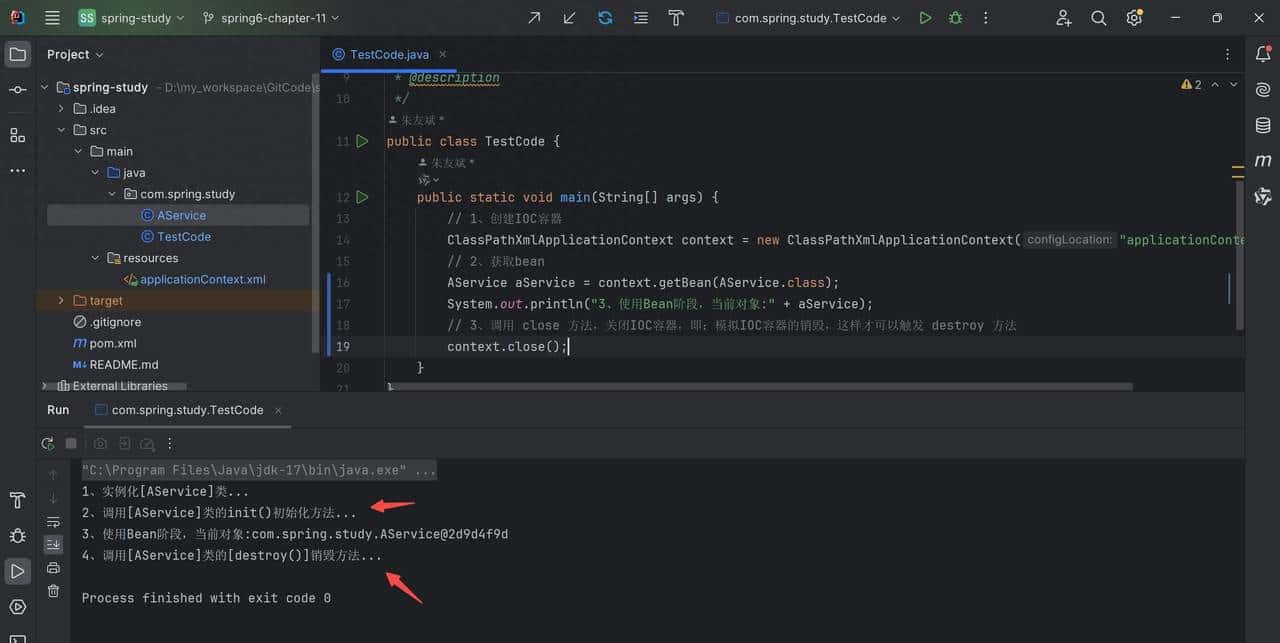Rerun TestCode from the Run panel toolbar
Viewport: 1280px width, 643px height.
(x=47, y=443)
